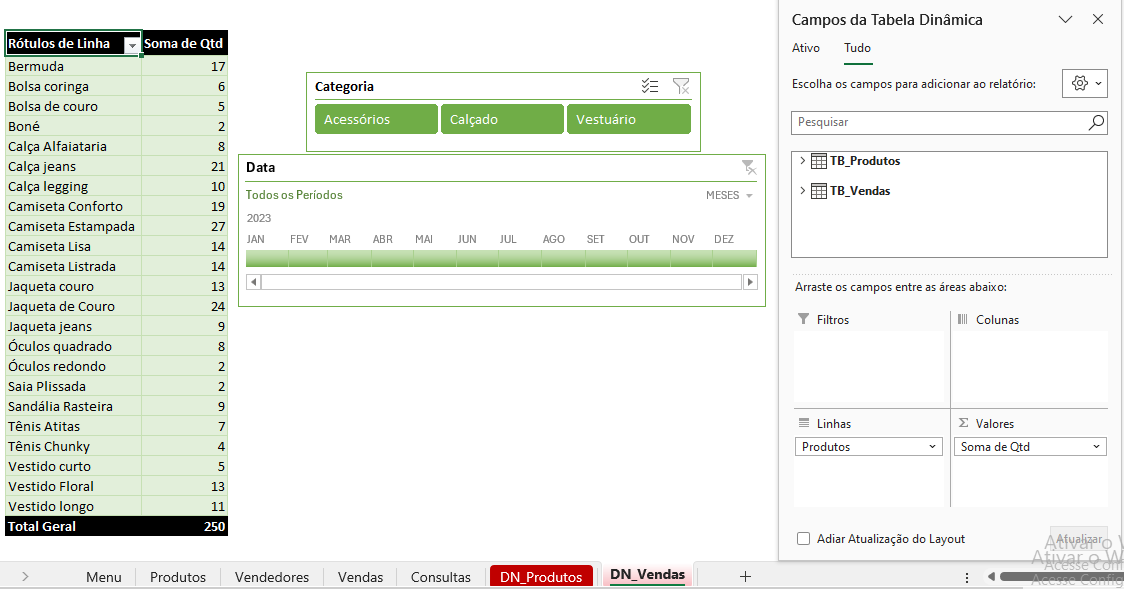Open the sheet tab bar options dots
This screenshot has width=1124, height=589.
(967, 578)
